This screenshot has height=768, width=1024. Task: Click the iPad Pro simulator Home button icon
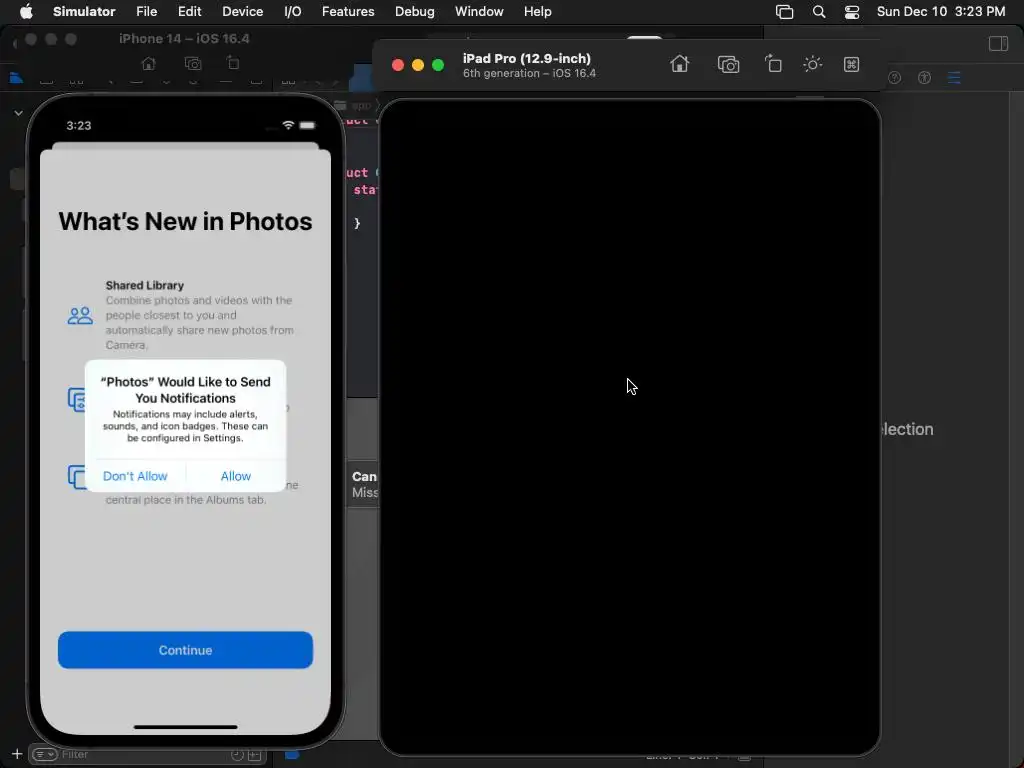(679, 64)
